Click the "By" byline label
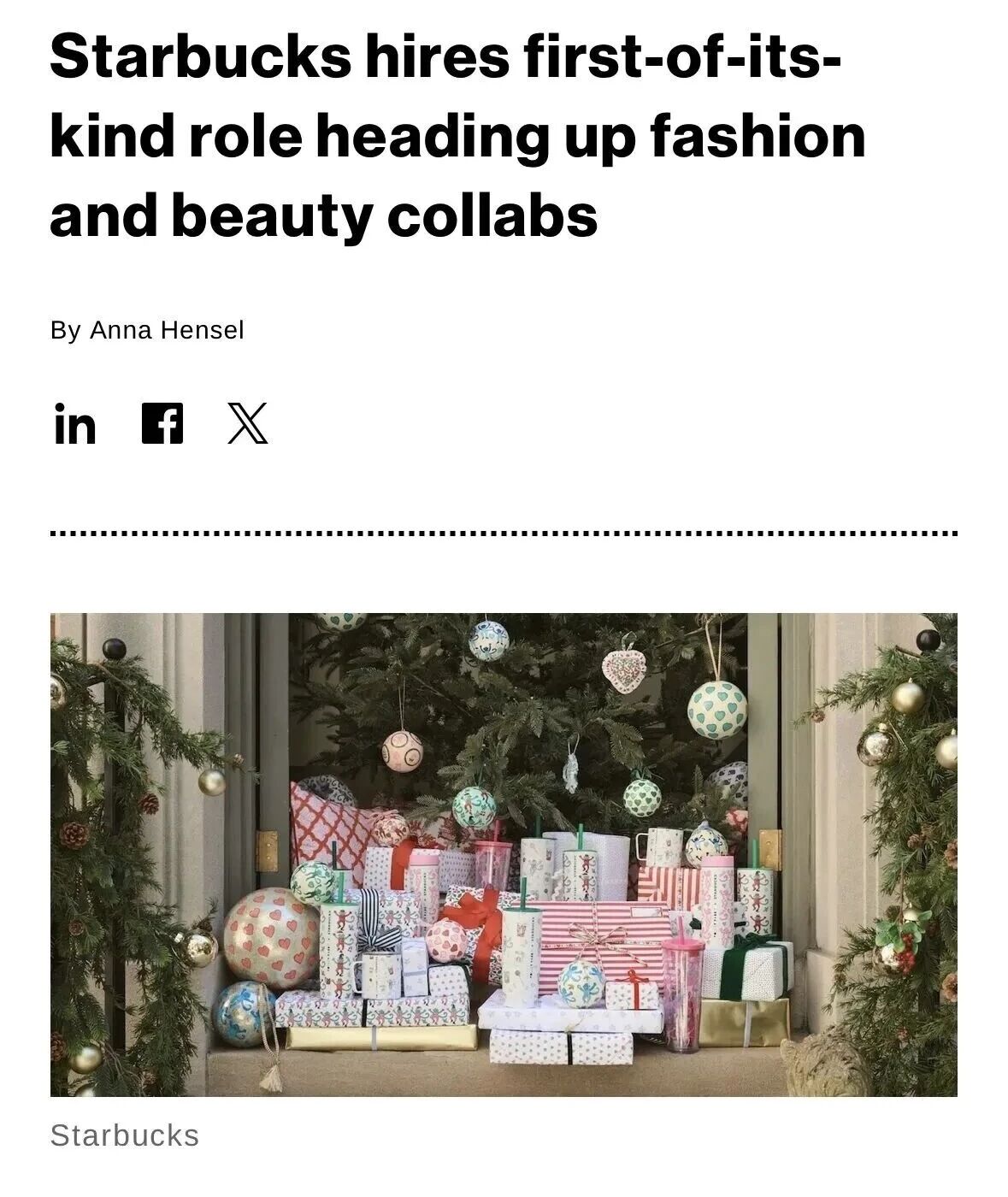The width and height of the screenshot is (1008, 1197). coord(65,330)
